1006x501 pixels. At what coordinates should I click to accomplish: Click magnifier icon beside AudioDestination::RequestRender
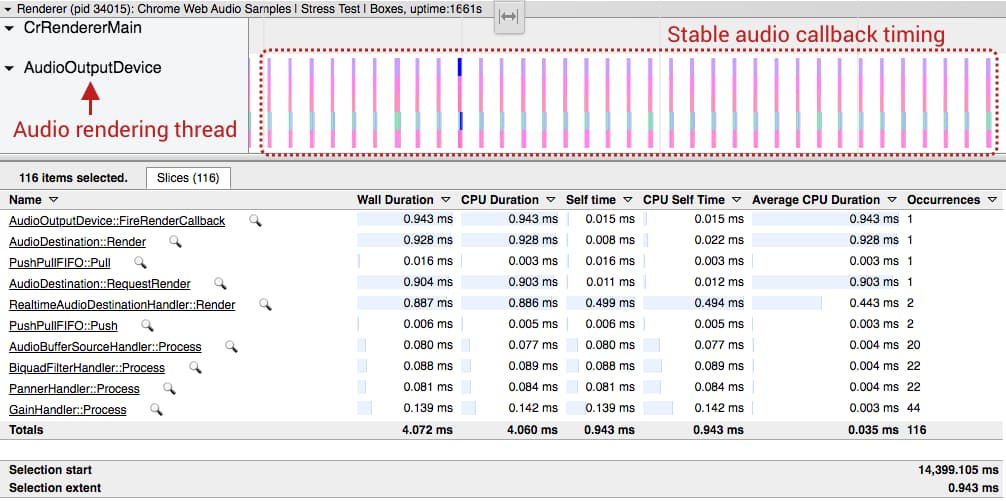[x=220, y=284]
